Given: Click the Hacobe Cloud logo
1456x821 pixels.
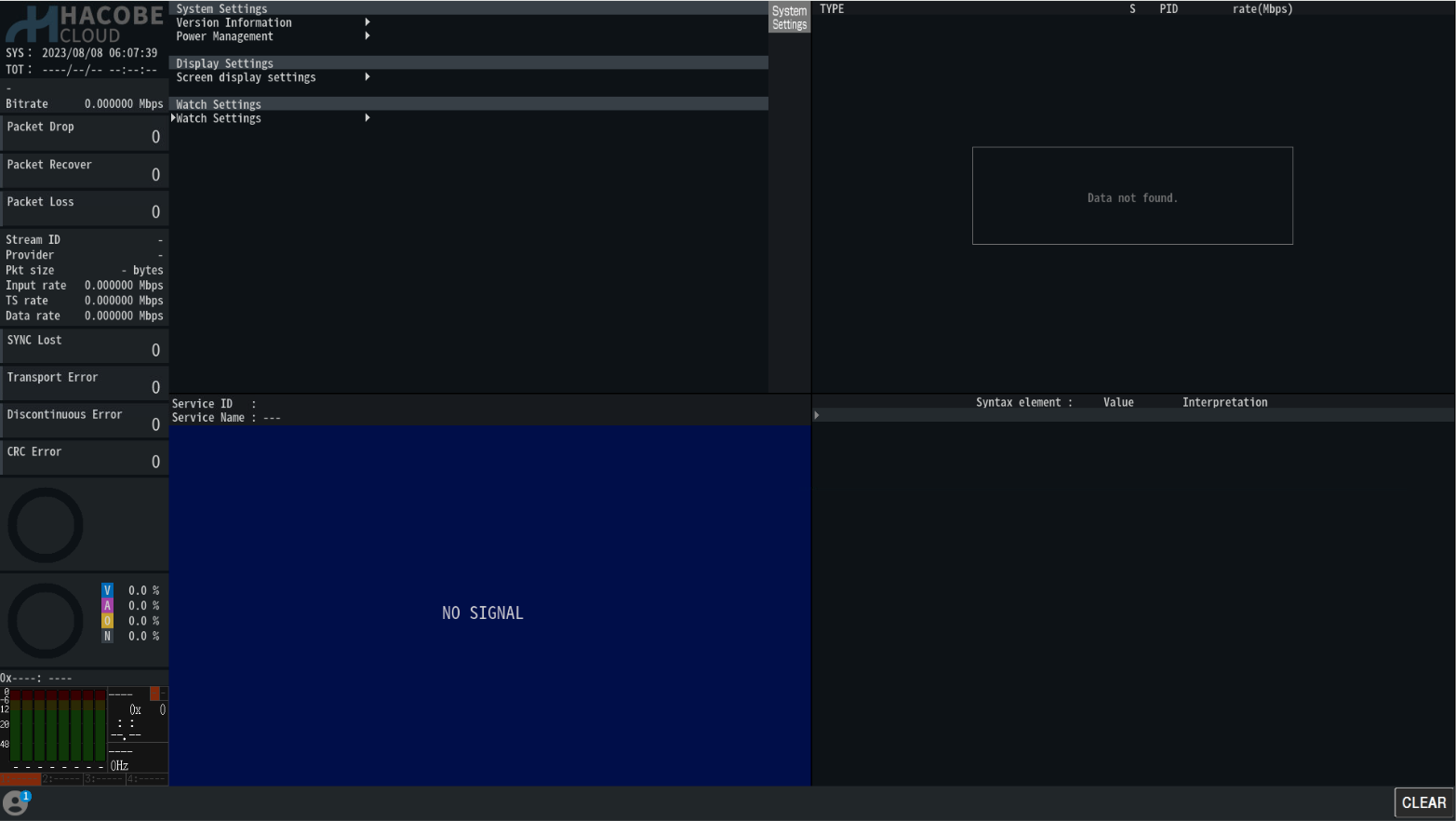Looking at the screenshot, I should (x=85, y=24).
